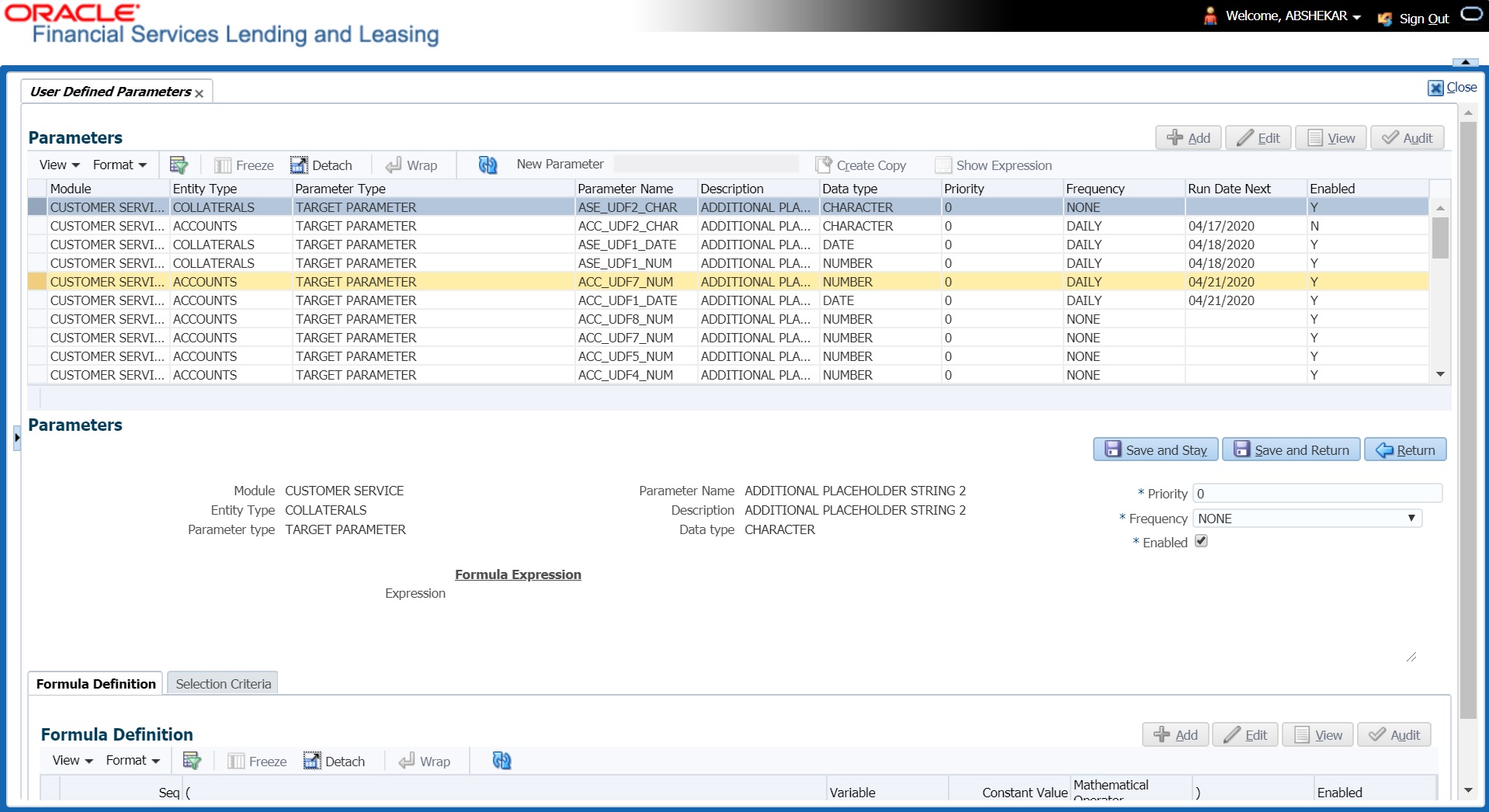Click the Show Expression icon
Viewport: 1489px width, 812px height.
943,165
